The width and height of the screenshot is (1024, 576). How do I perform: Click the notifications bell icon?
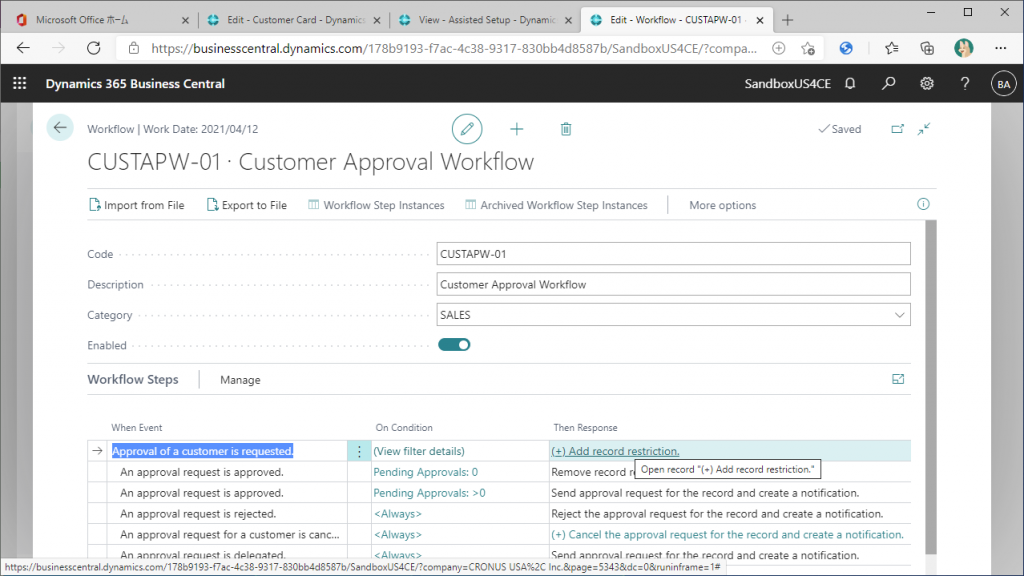point(850,84)
